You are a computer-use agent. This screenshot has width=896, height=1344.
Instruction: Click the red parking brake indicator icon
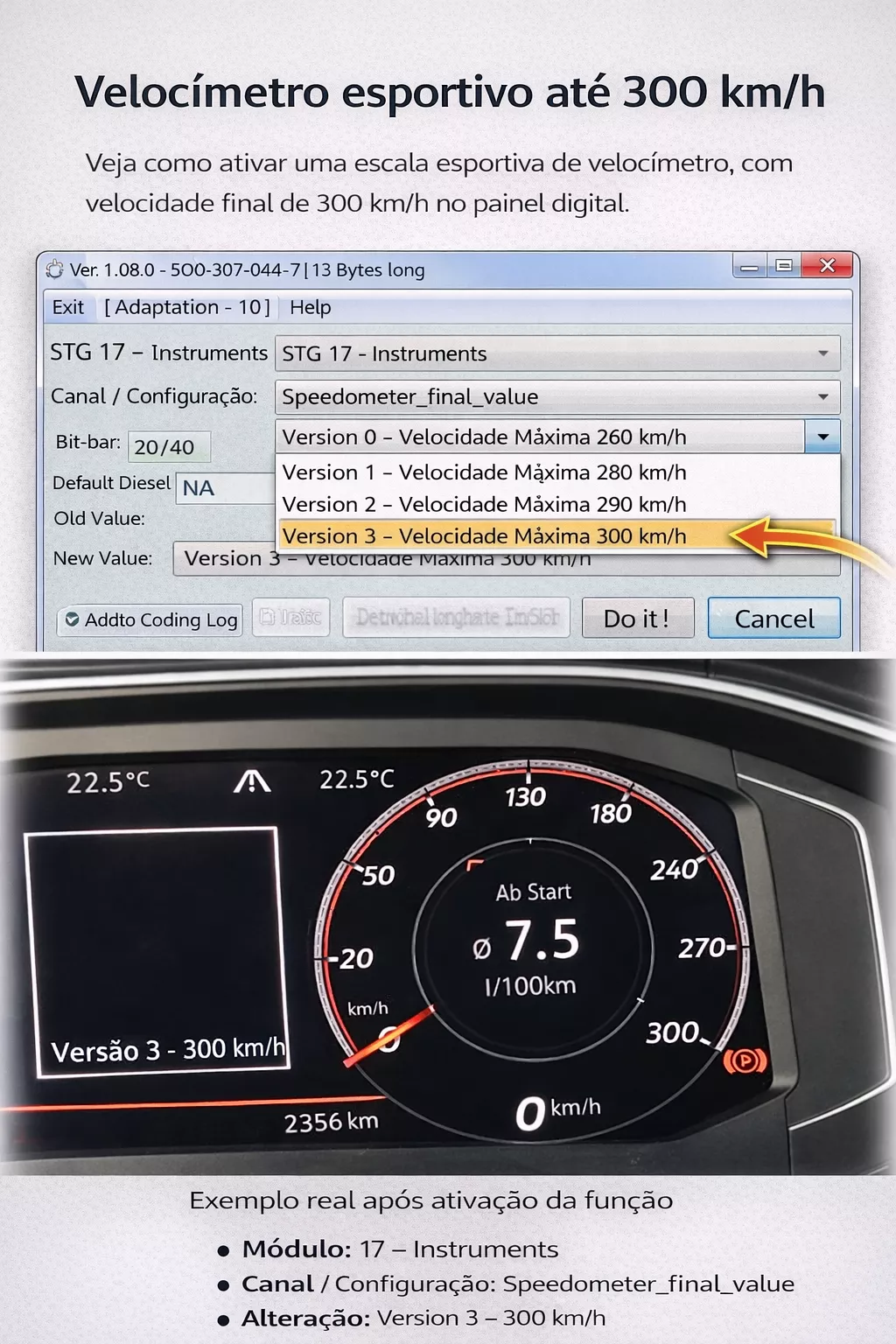point(745,1060)
